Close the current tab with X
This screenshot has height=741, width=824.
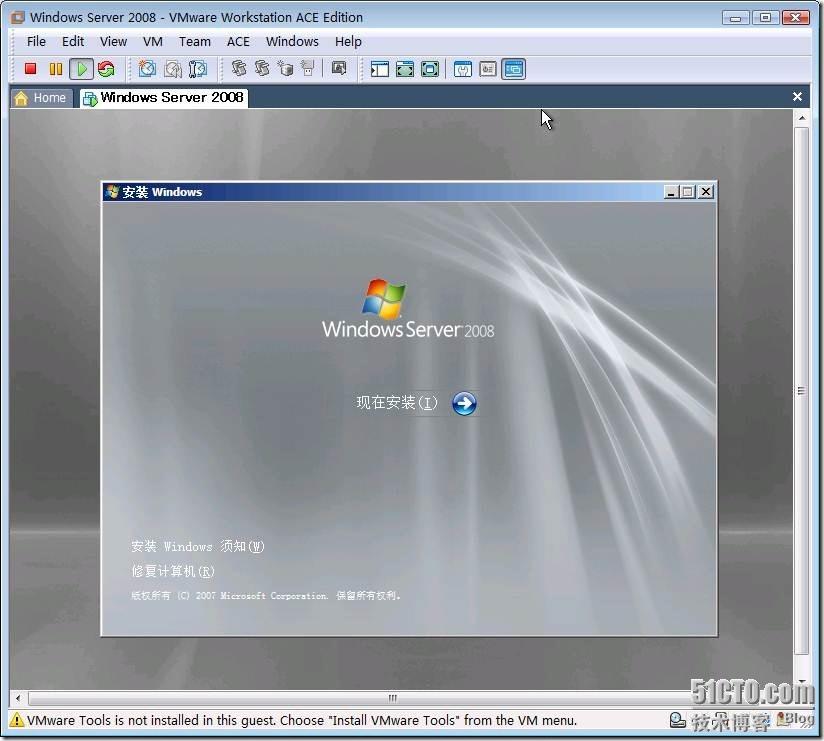[797, 97]
